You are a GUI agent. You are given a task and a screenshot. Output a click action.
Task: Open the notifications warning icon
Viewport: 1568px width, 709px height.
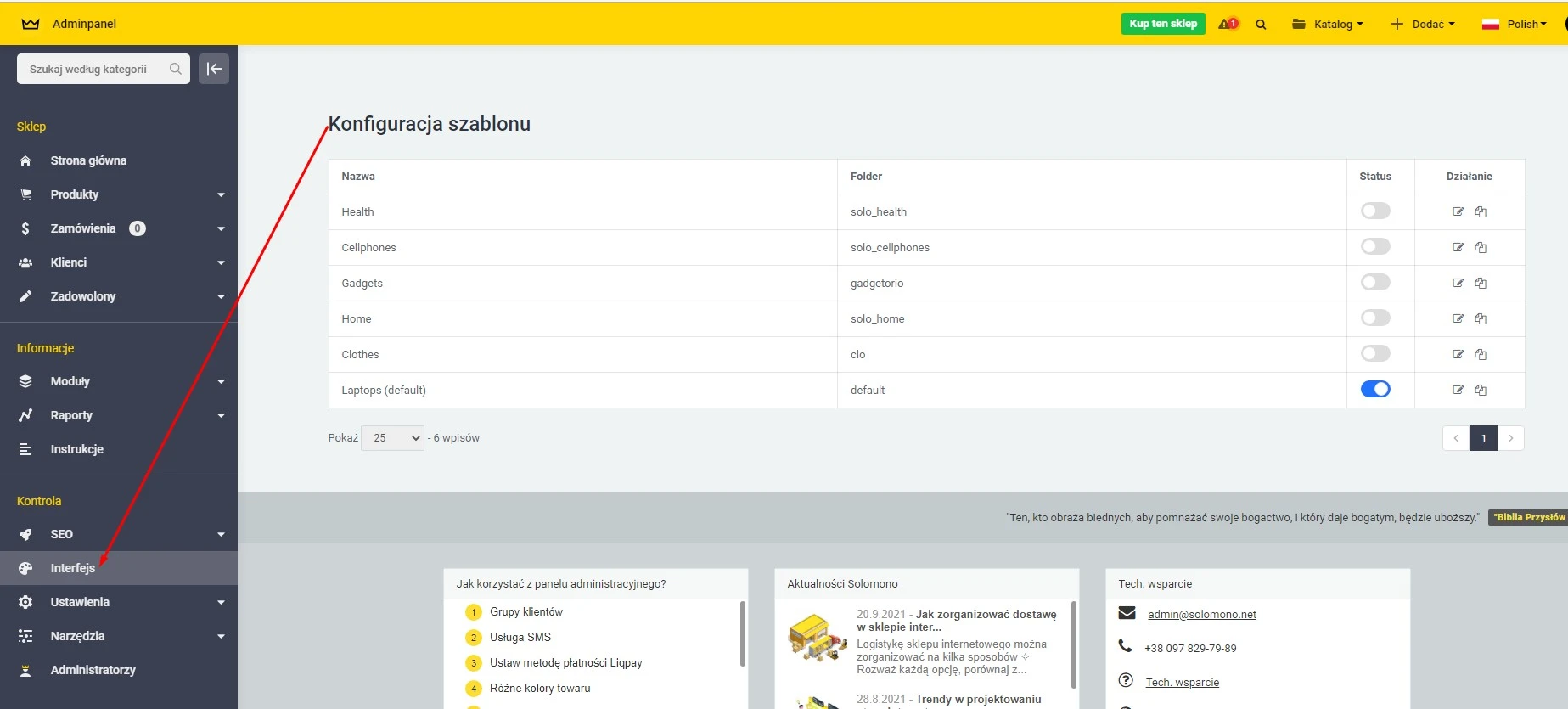click(1228, 24)
